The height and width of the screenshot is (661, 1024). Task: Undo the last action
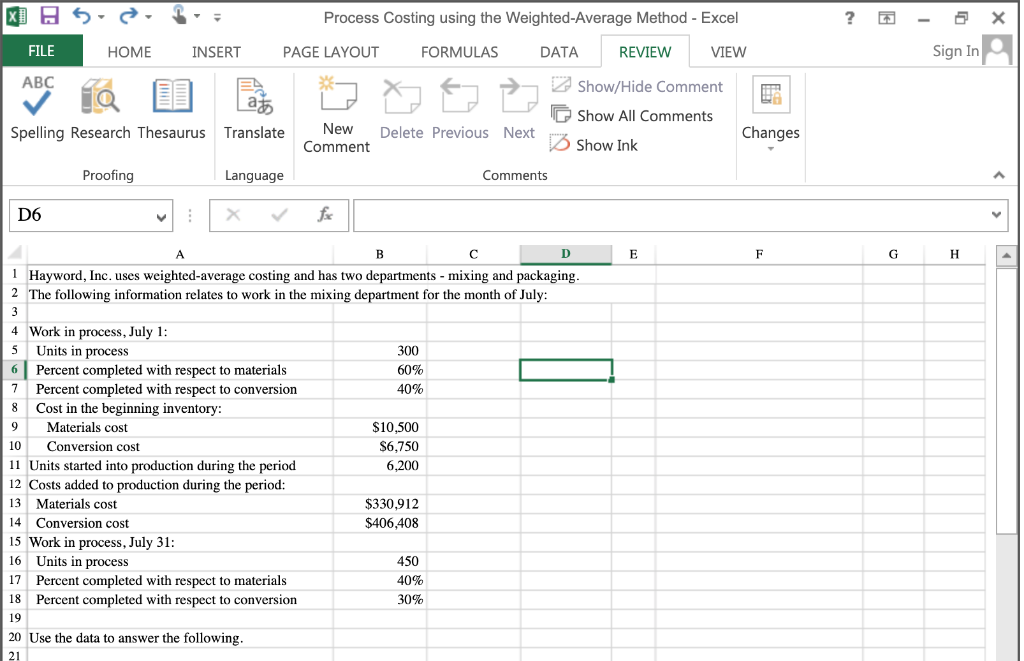tap(81, 16)
